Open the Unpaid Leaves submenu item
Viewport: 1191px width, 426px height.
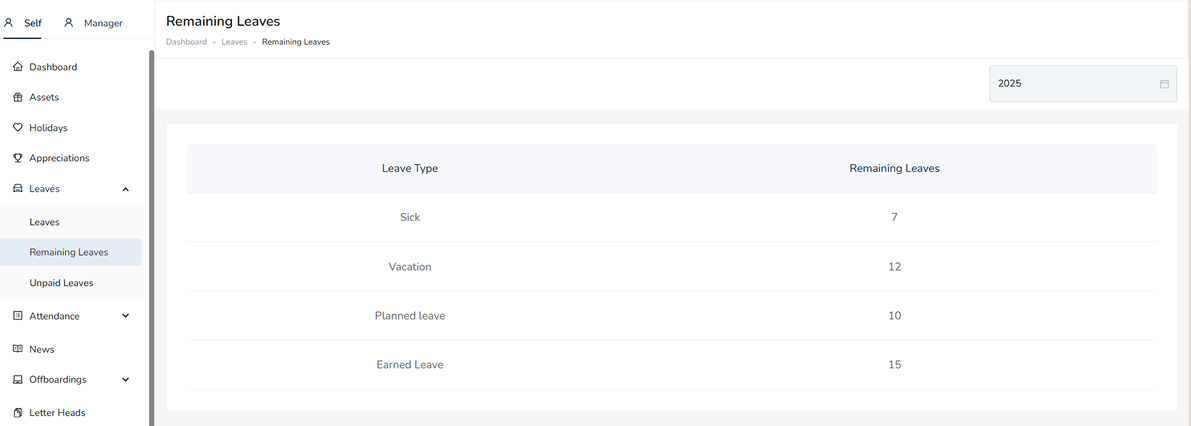tap(61, 283)
